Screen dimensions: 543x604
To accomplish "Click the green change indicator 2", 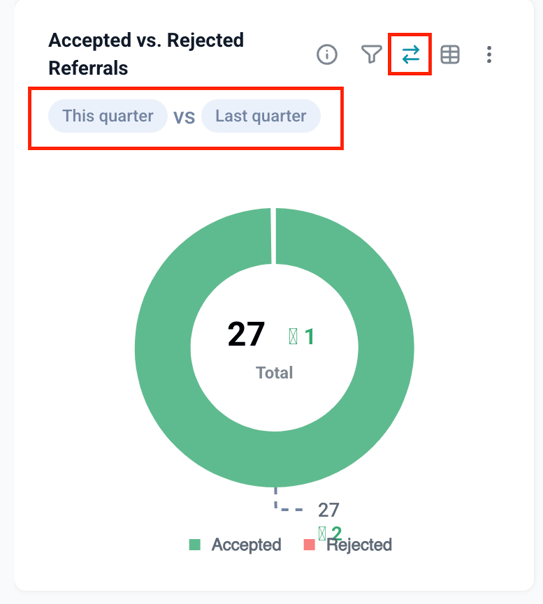I will (330, 534).
